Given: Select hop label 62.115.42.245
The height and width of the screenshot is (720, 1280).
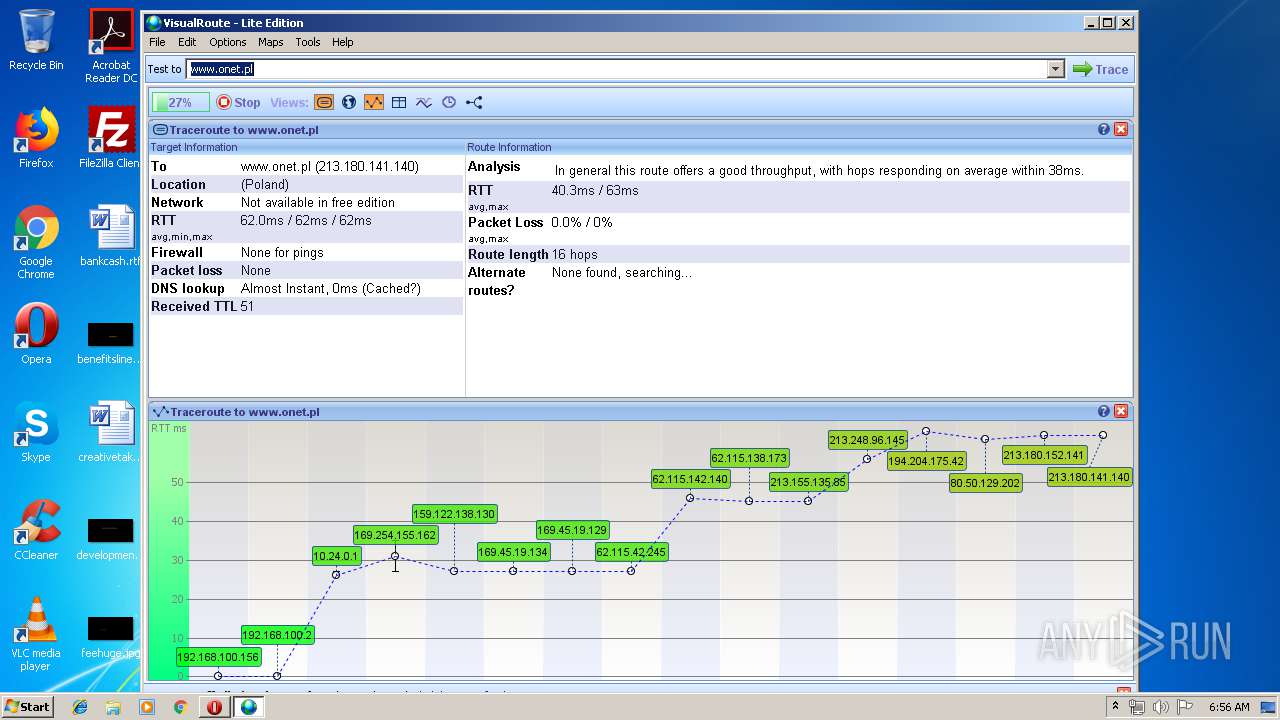Looking at the screenshot, I should tap(631, 552).
